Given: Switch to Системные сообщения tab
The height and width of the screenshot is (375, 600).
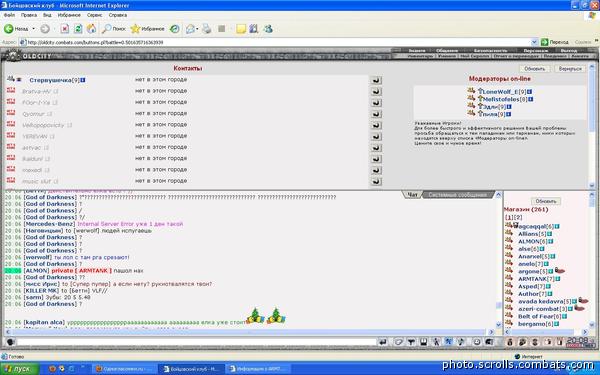Looking at the screenshot, I should click(x=458, y=195).
